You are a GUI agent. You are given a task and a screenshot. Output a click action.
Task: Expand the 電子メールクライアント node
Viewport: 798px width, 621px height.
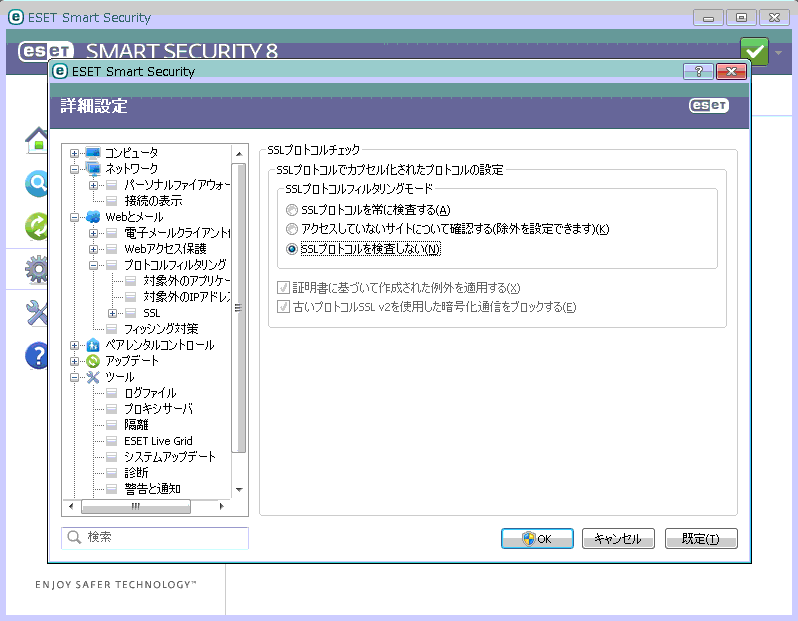93,233
